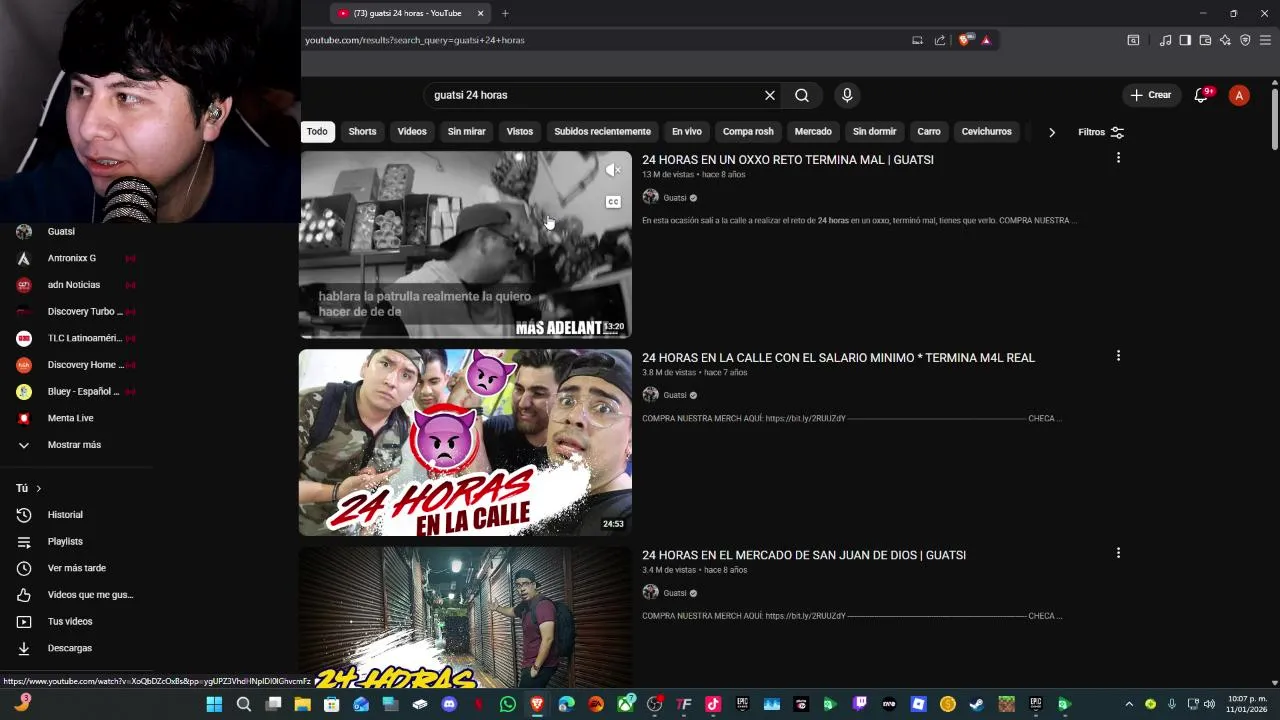The image size is (1280, 720).
Task: Select the Shorts filter chip
Action: tap(362, 132)
